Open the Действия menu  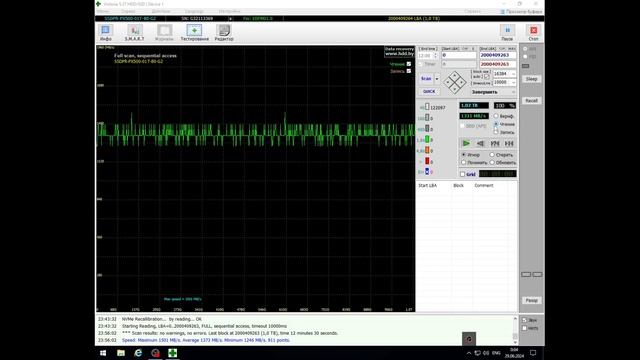tap(160, 12)
